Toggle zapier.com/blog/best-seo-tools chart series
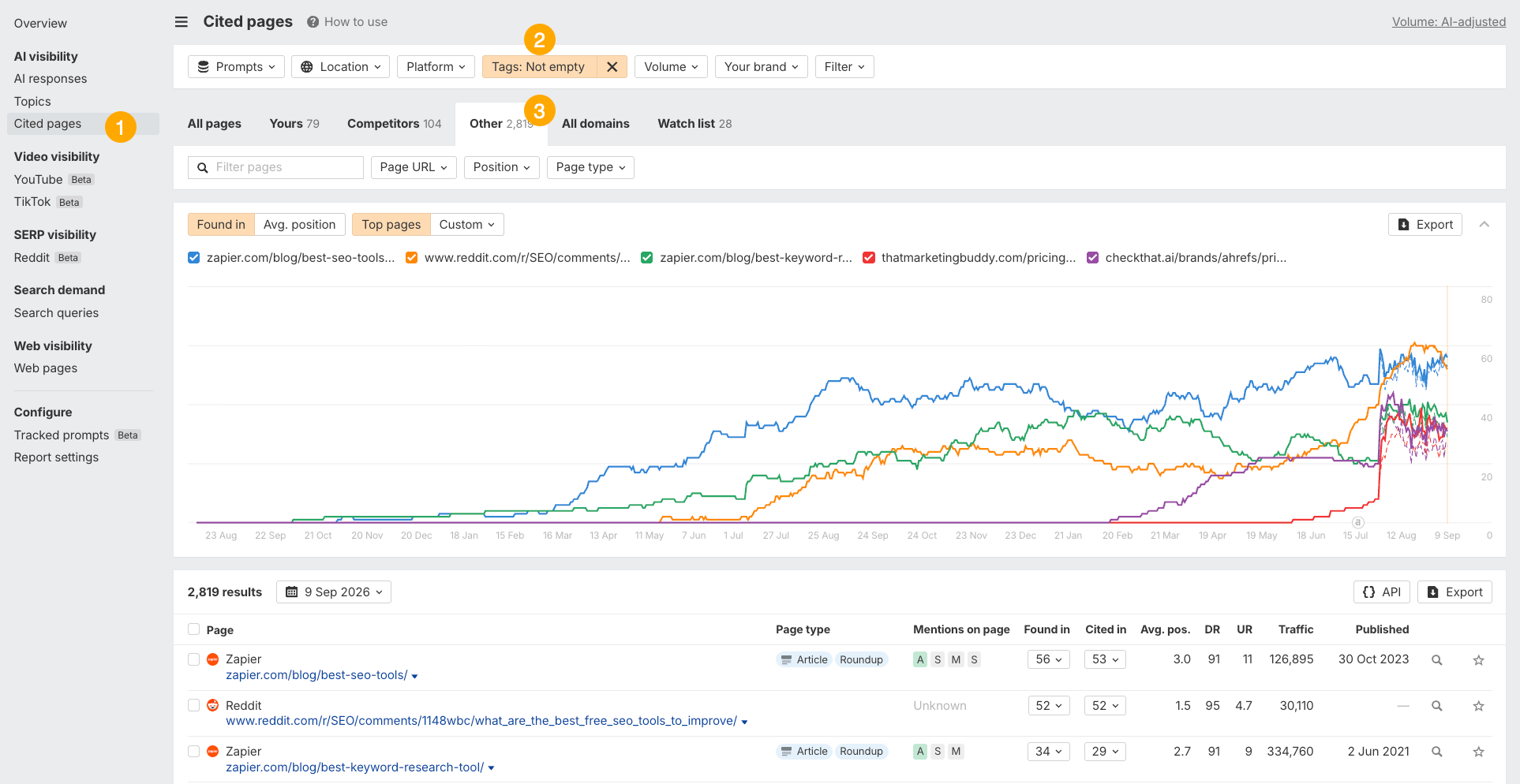Viewport: 1520px width, 784px height. pos(194,258)
